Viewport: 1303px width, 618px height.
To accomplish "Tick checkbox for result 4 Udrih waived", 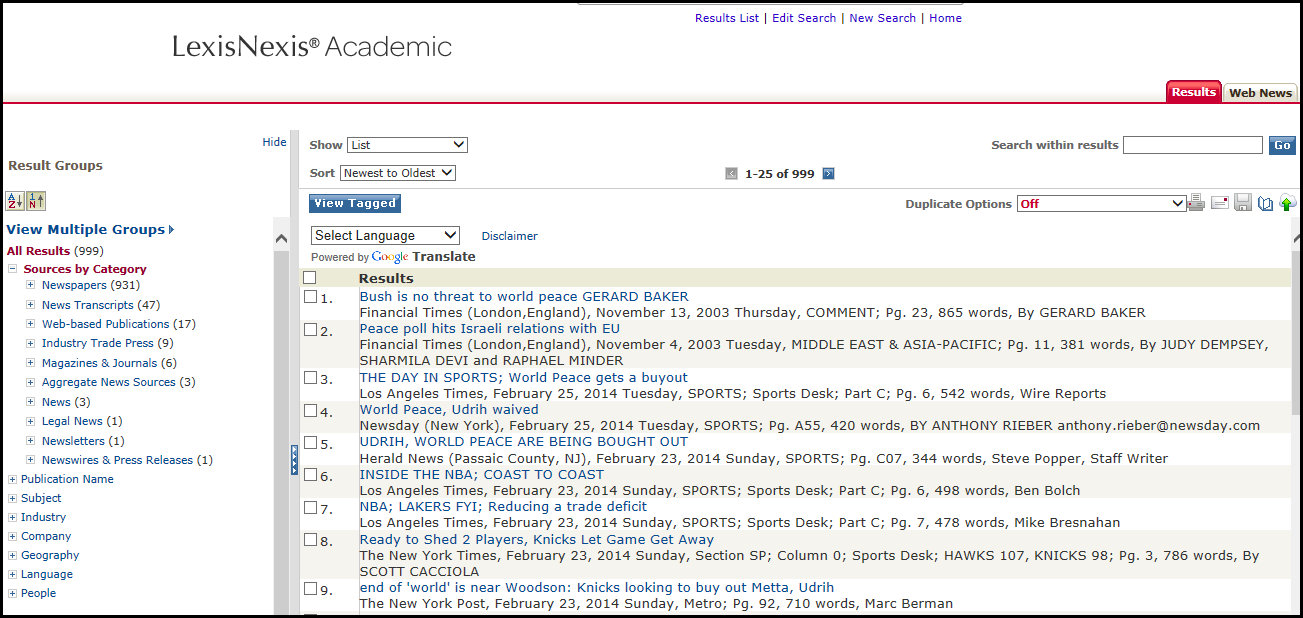I will pyautogui.click(x=310, y=410).
